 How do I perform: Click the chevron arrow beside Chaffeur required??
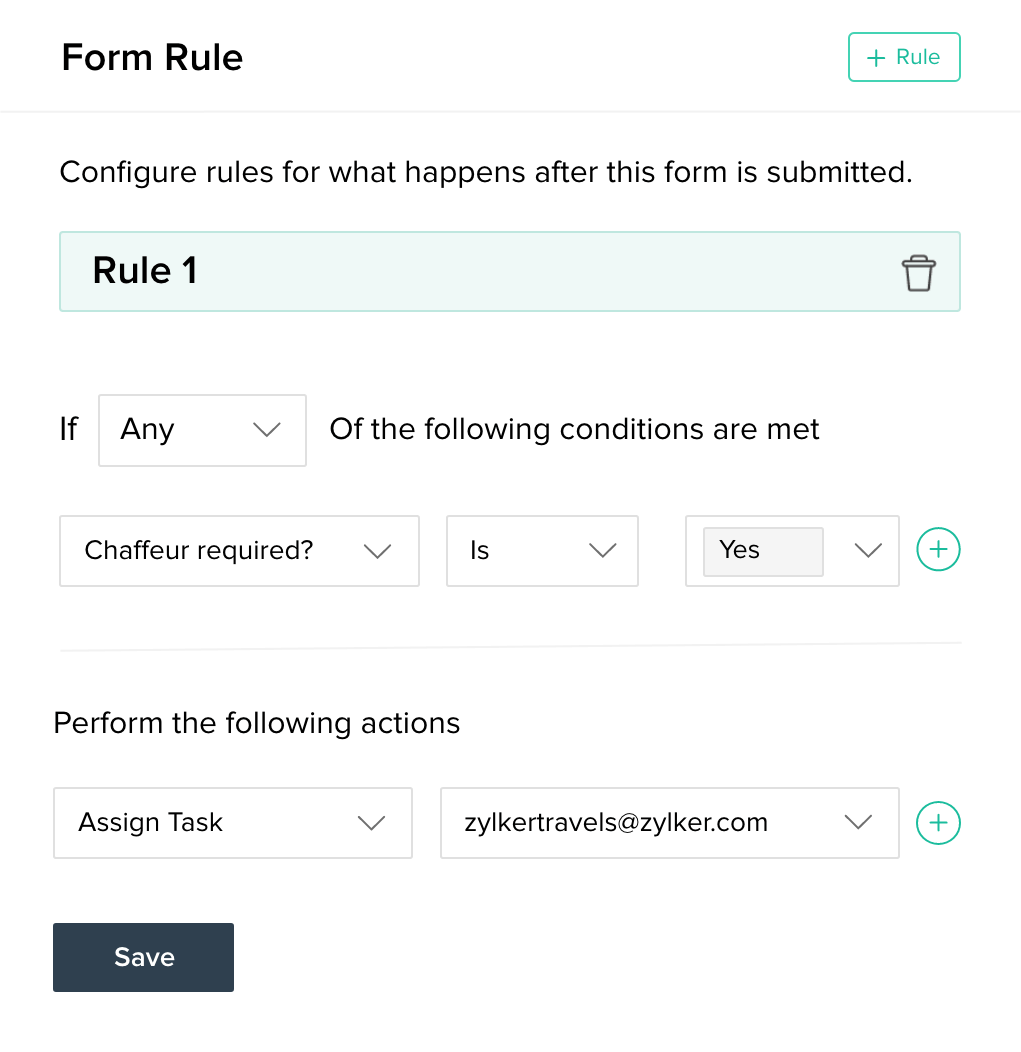tap(377, 551)
